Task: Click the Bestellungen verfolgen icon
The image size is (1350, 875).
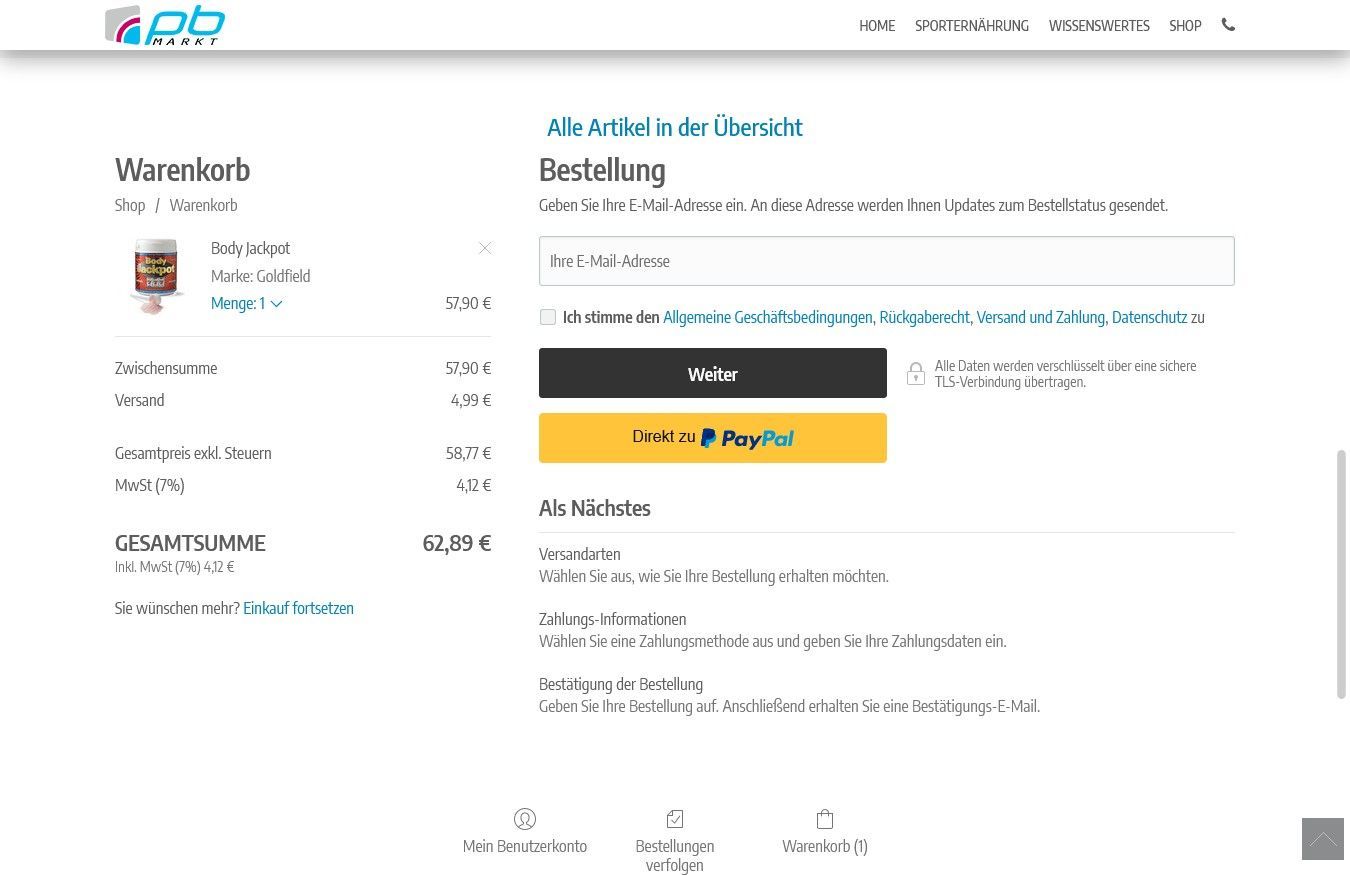Action: pos(675,819)
